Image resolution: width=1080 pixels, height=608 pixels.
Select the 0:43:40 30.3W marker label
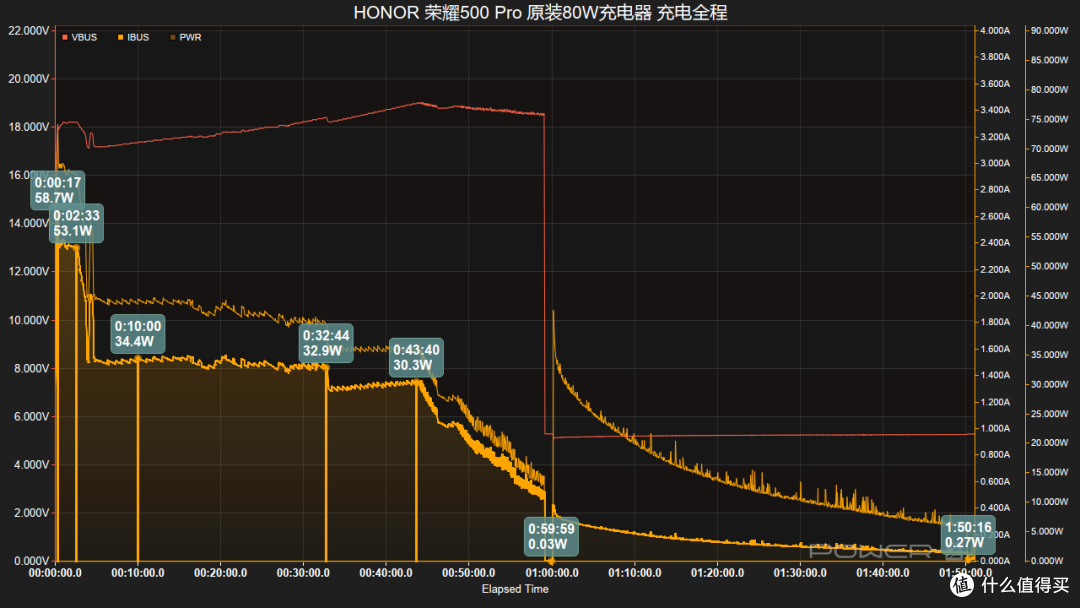[x=416, y=357]
